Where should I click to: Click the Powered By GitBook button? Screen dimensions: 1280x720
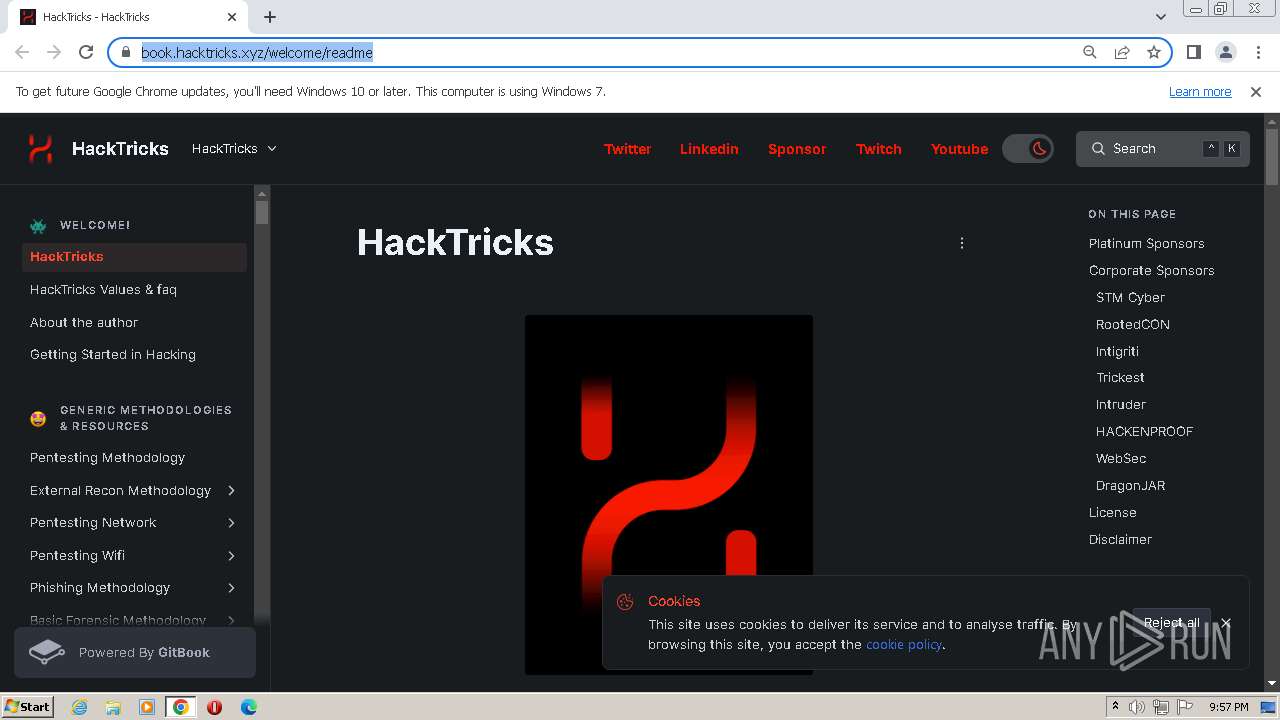135,652
